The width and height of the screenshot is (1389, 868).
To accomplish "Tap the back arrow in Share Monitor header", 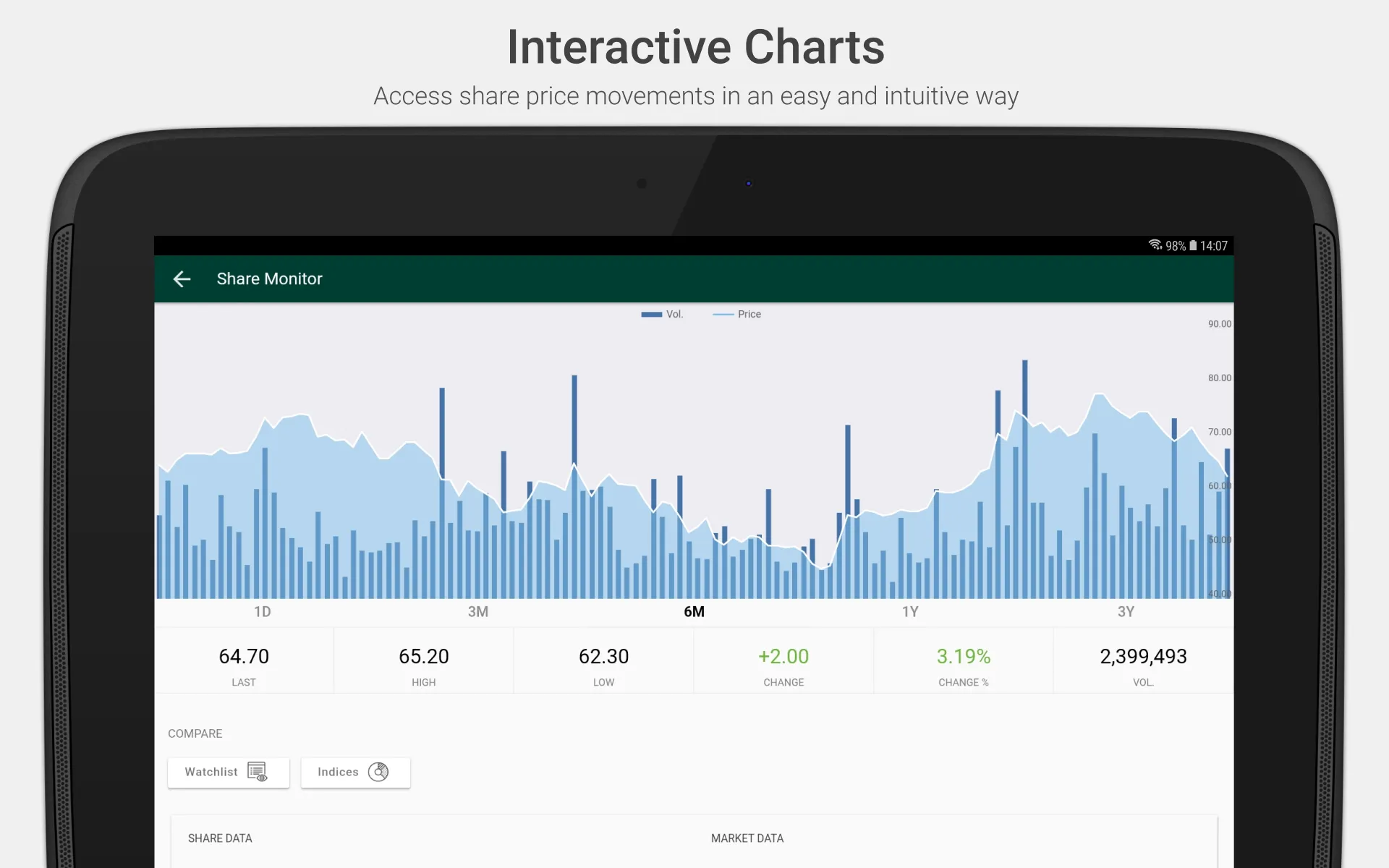I will (x=182, y=278).
